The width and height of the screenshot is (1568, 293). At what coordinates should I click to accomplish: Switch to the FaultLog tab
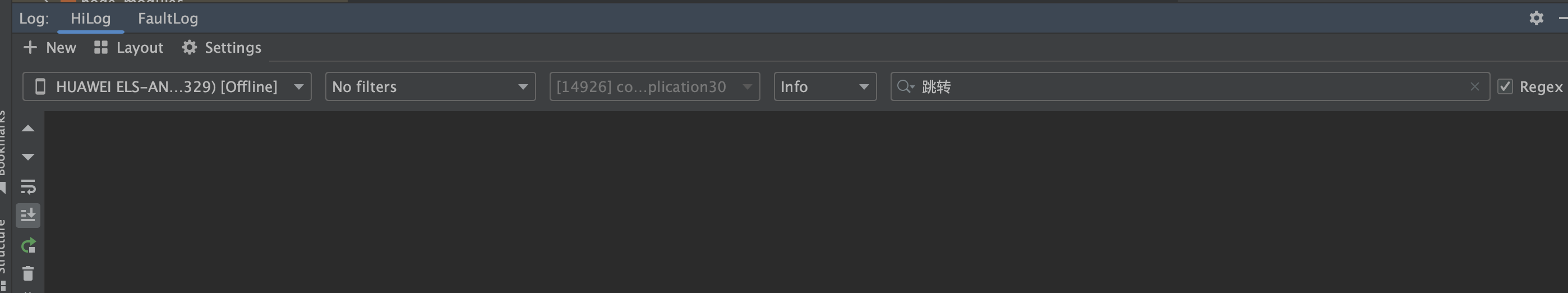[168, 19]
